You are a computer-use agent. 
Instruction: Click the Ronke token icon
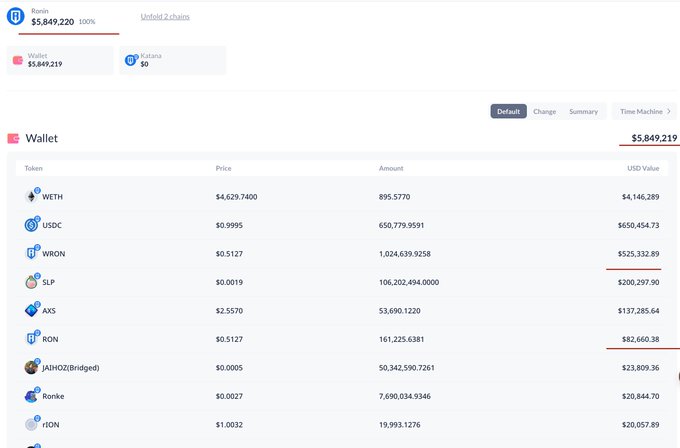click(x=31, y=396)
